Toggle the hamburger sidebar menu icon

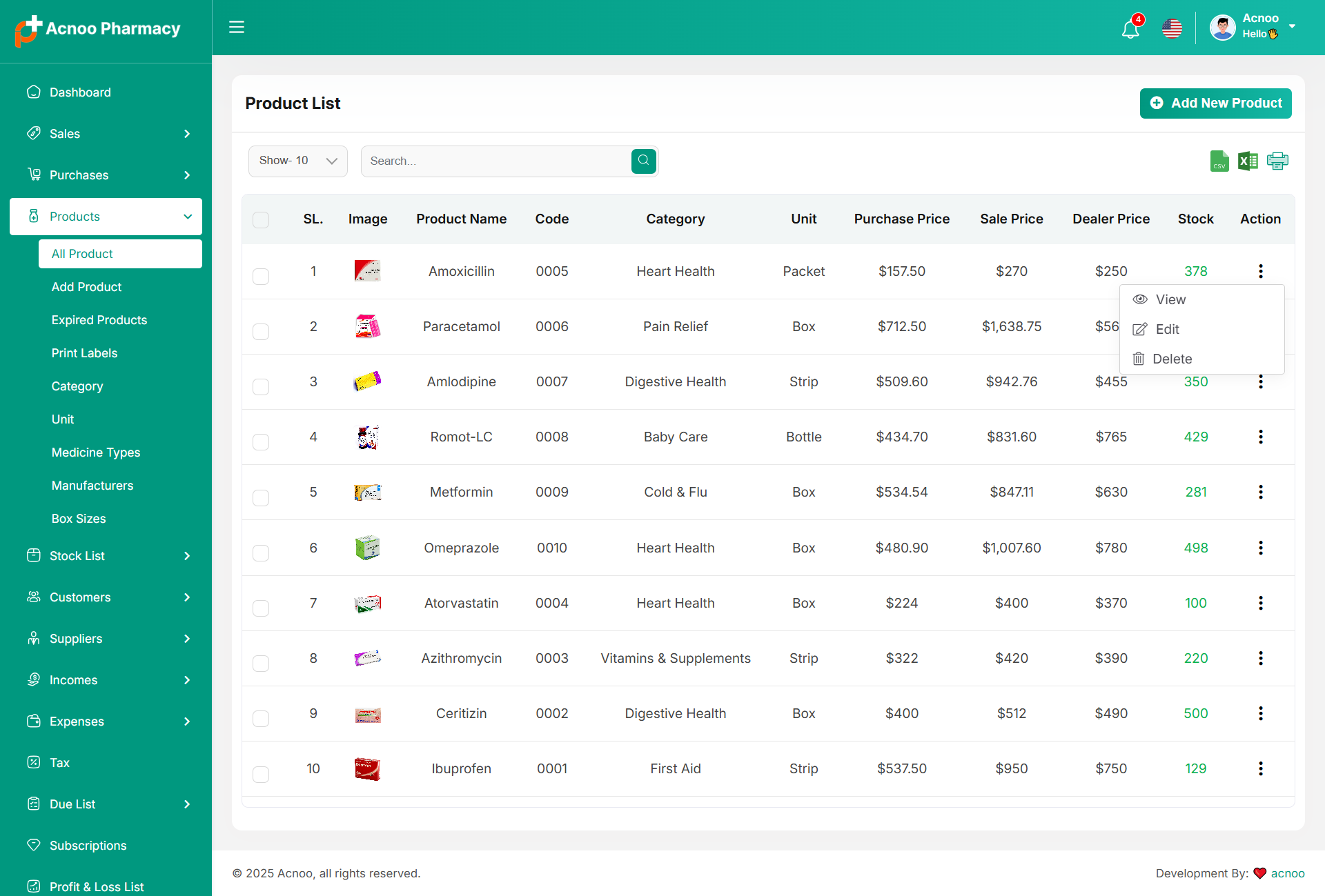point(237,27)
